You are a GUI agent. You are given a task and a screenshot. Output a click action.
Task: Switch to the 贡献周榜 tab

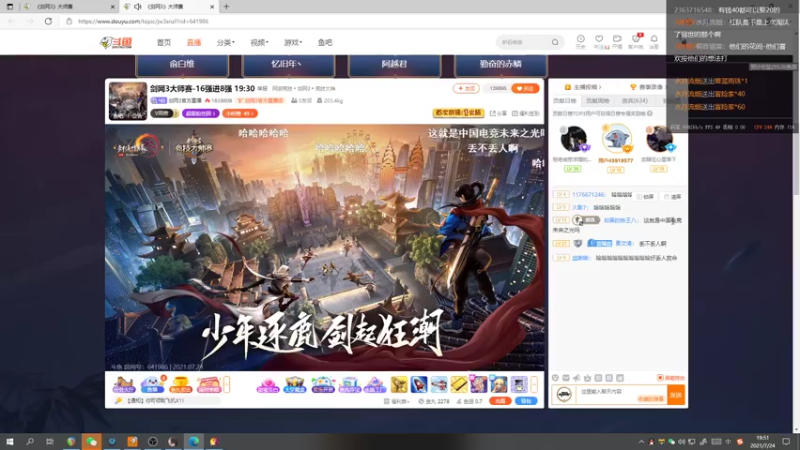click(x=597, y=101)
